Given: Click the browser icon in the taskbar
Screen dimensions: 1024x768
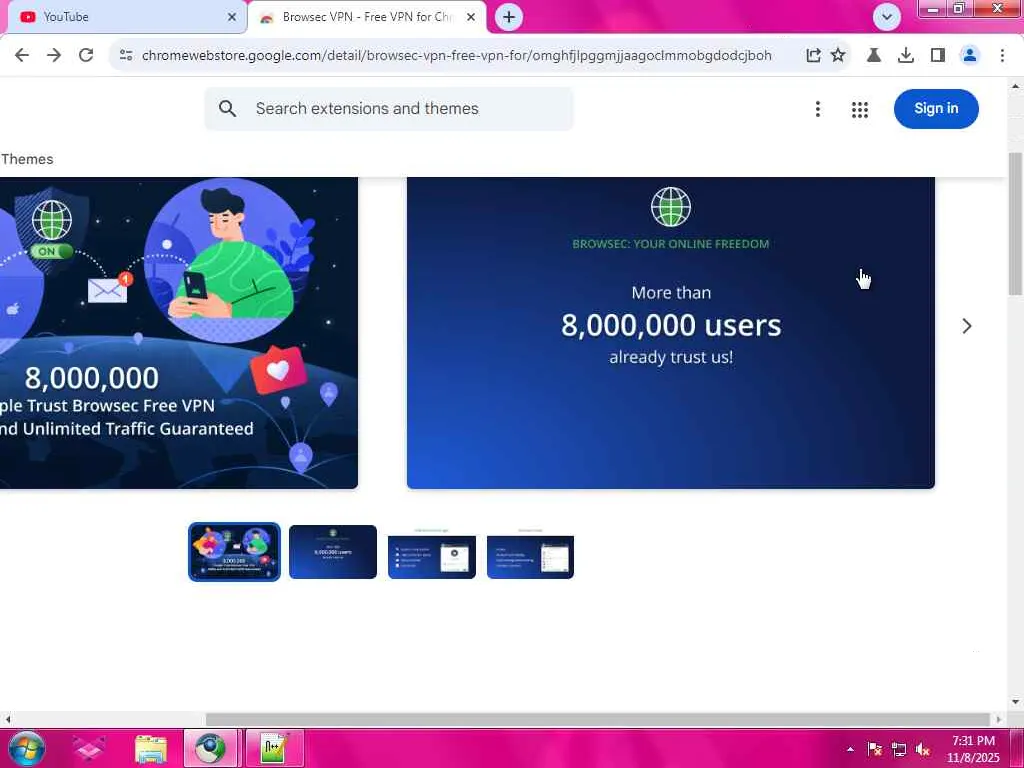Looking at the screenshot, I should pos(210,749).
